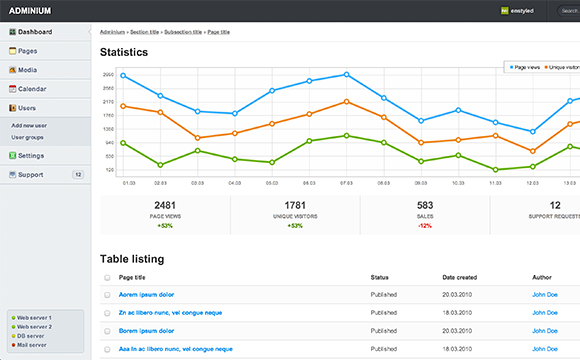Open the 'Zn ac libero nunc' page link
This screenshot has width=580, height=360.
[170, 313]
